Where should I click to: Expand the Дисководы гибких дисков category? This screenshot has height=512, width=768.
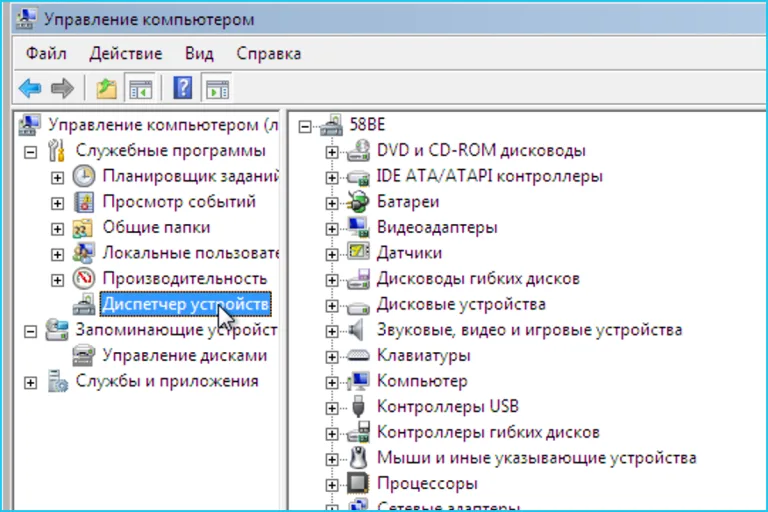[x=332, y=280]
